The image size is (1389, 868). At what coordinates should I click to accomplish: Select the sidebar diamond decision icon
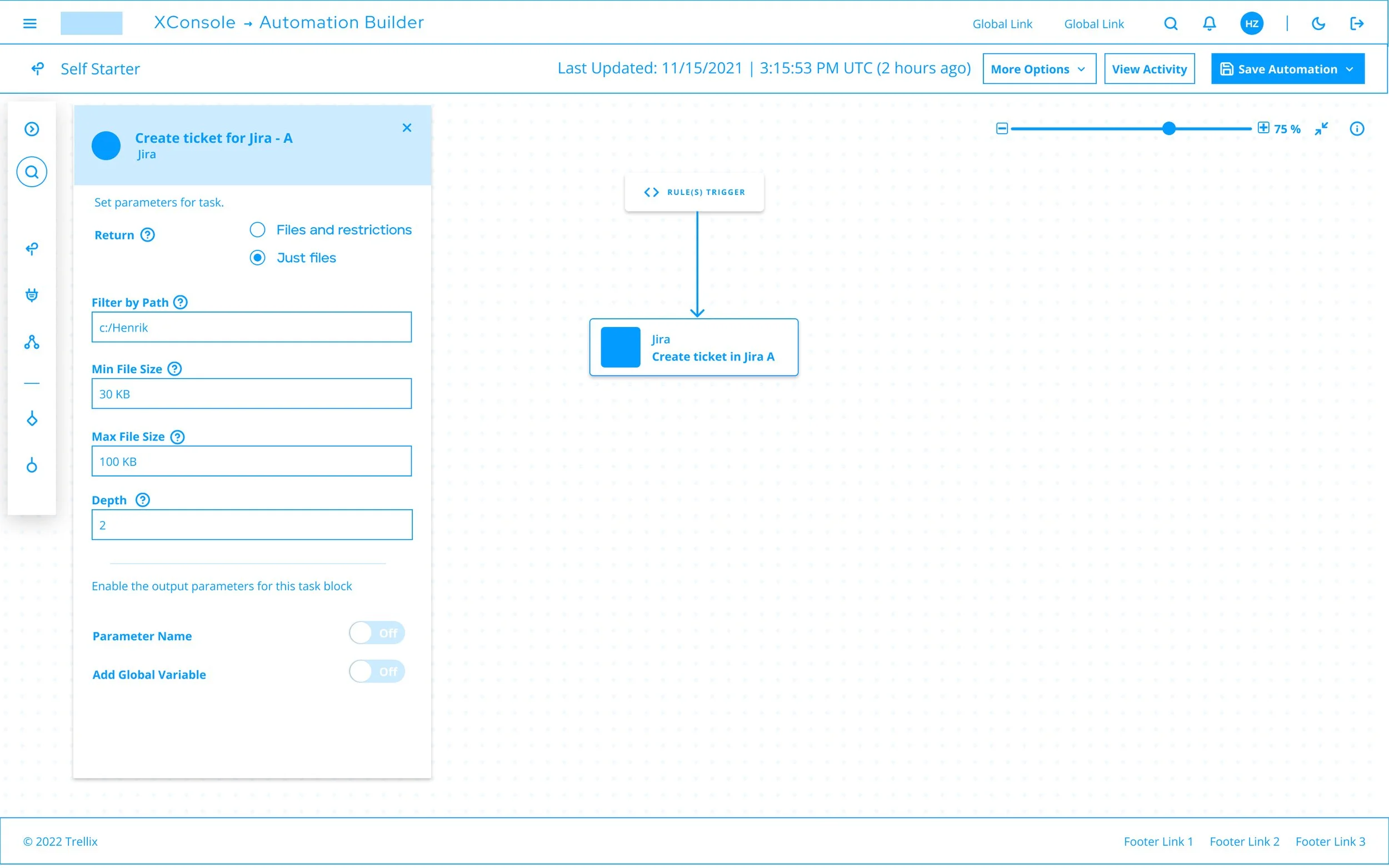(32, 419)
